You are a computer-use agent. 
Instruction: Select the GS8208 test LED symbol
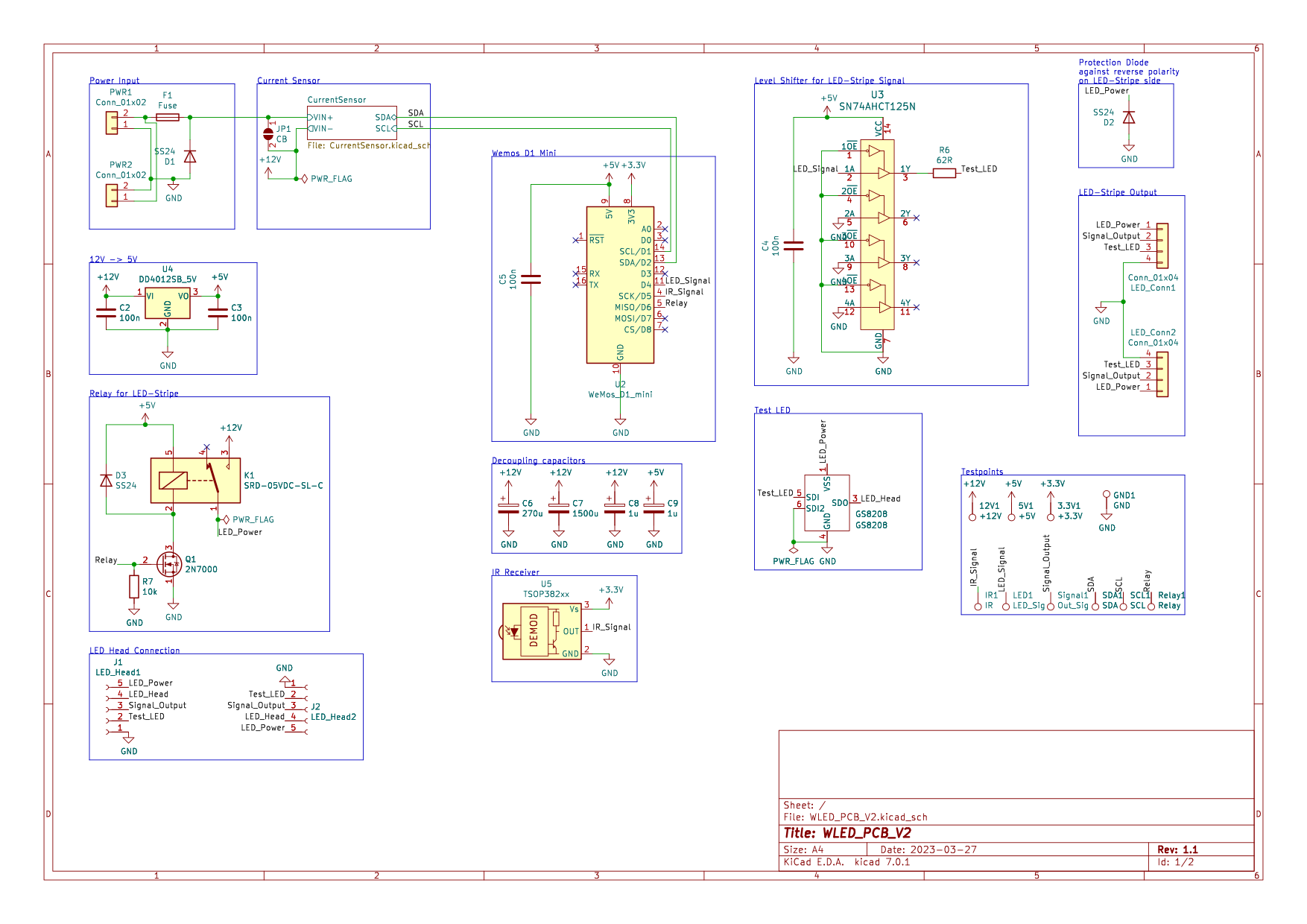827,503
